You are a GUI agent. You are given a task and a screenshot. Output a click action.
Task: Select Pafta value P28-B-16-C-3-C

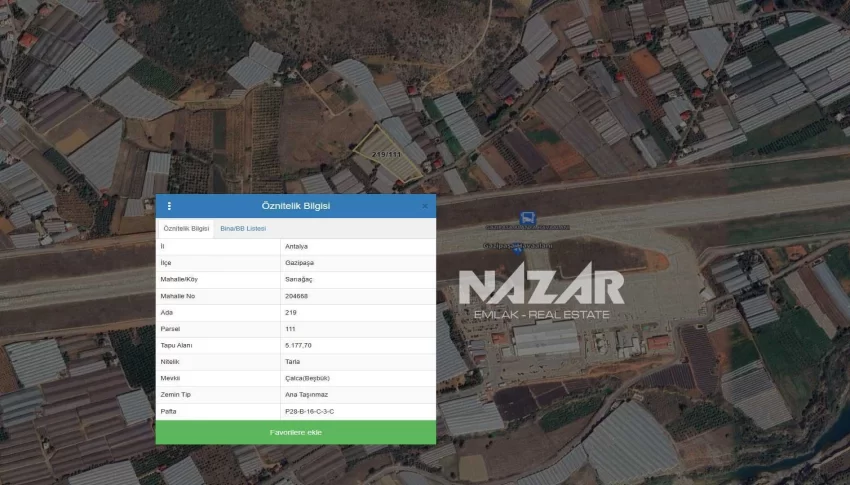(x=309, y=411)
